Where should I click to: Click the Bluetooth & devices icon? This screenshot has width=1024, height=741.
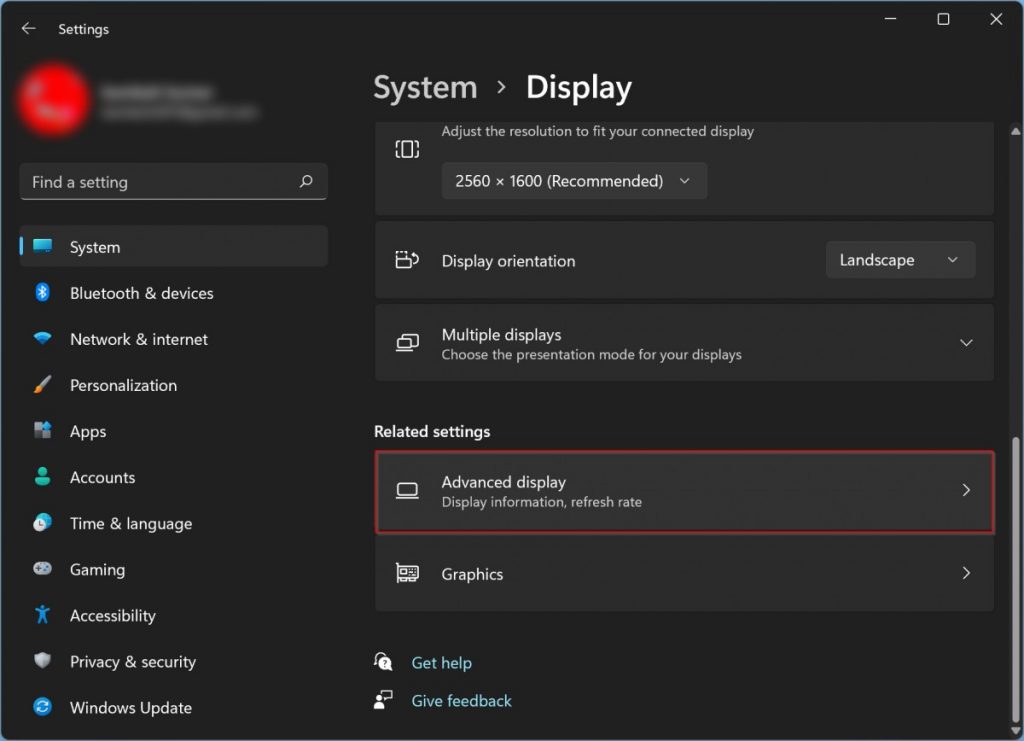(x=44, y=293)
